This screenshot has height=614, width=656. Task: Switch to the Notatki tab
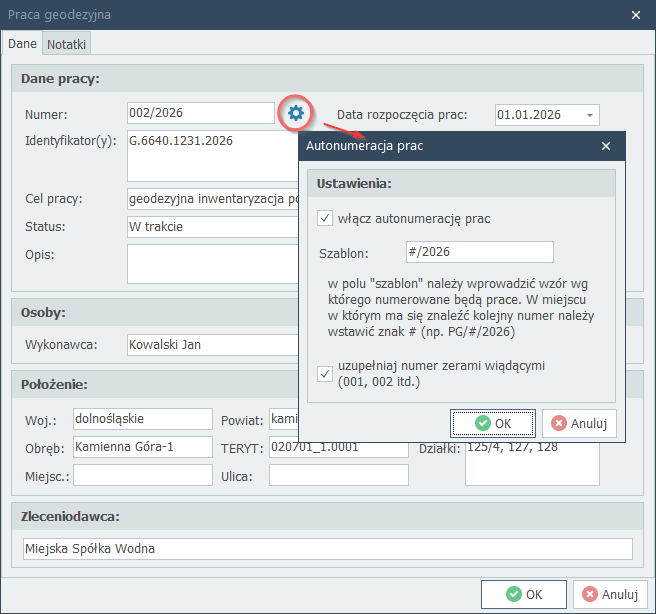tap(67, 44)
